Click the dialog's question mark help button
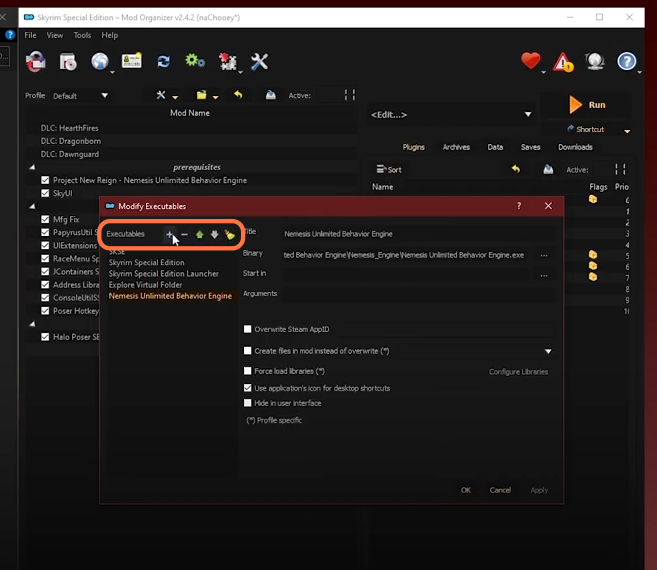Viewport: 657px width, 570px height. pyautogui.click(x=519, y=206)
